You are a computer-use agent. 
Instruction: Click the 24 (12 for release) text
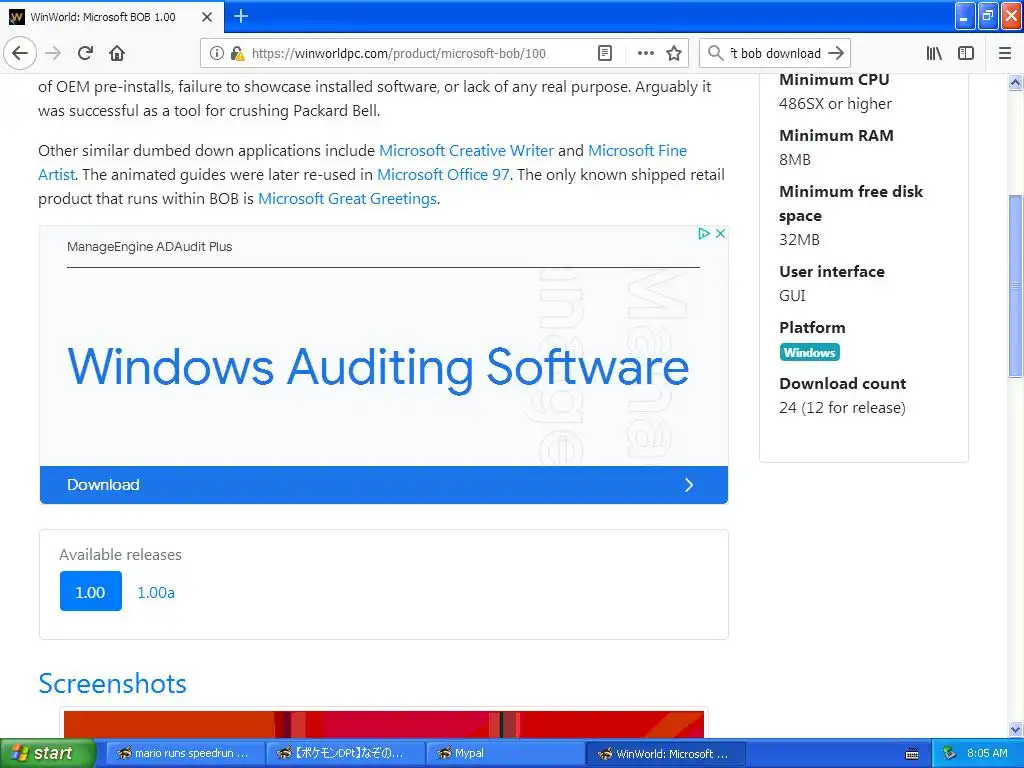click(x=842, y=408)
